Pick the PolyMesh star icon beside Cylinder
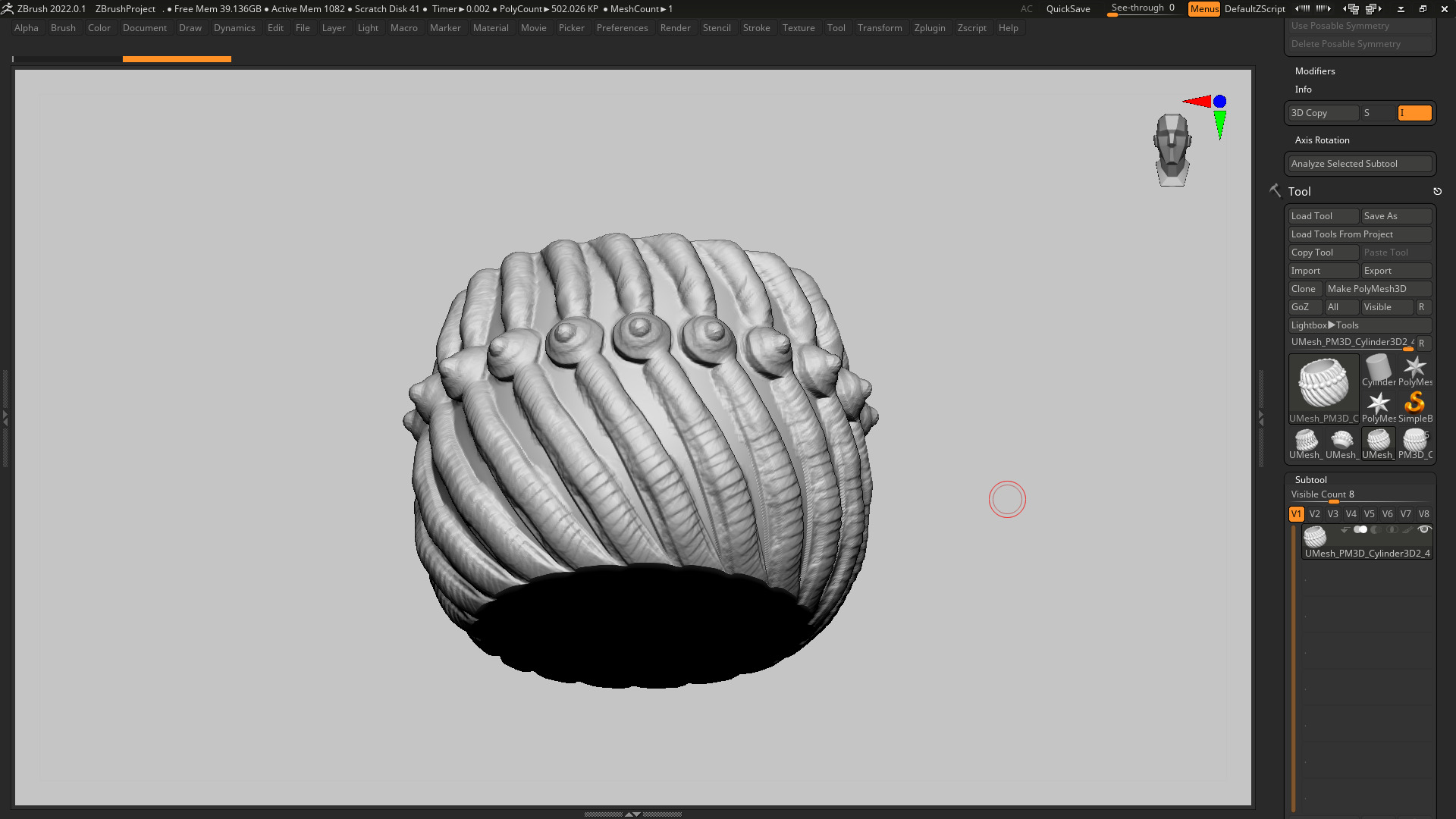 [x=1414, y=371]
